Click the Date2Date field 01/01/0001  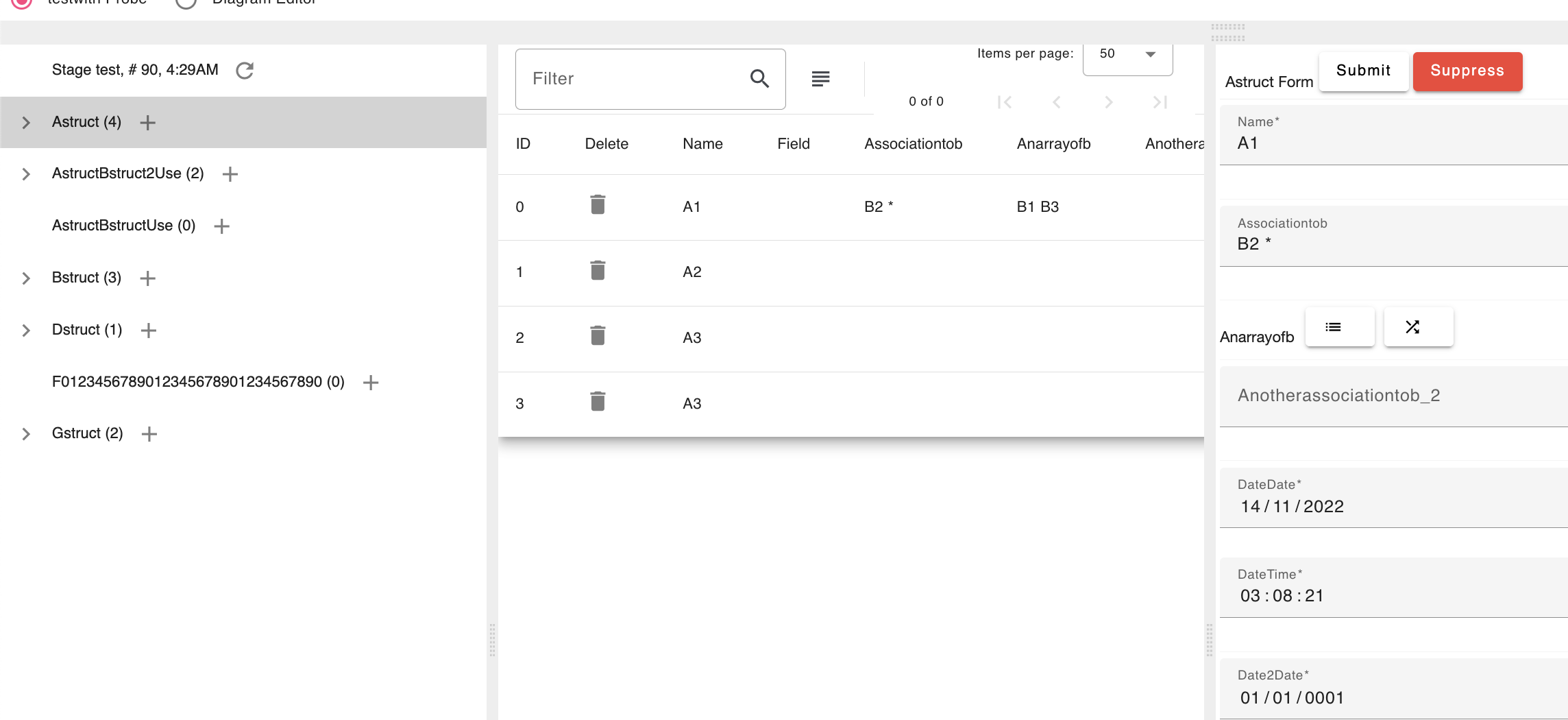[1394, 689]
